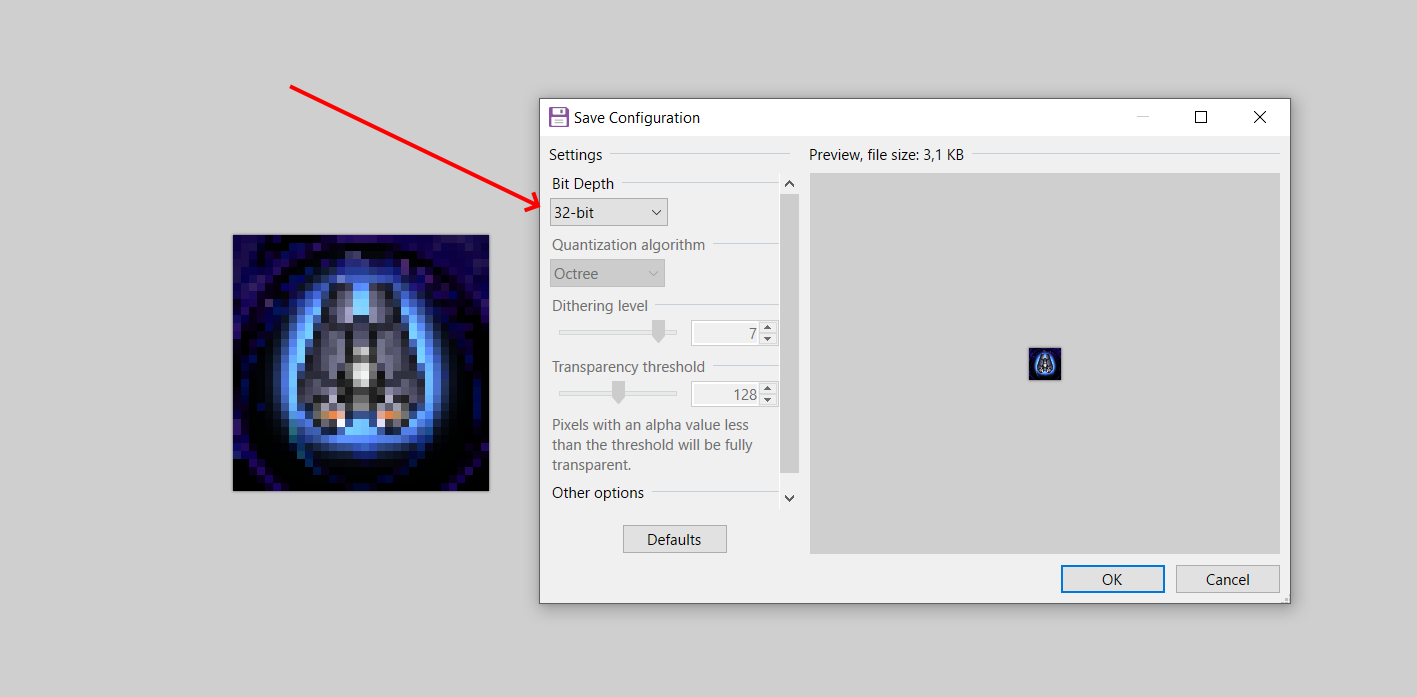Screen dimensions: 1417x697
Task: Confirm with the OK button
Action: [1112, 579]
